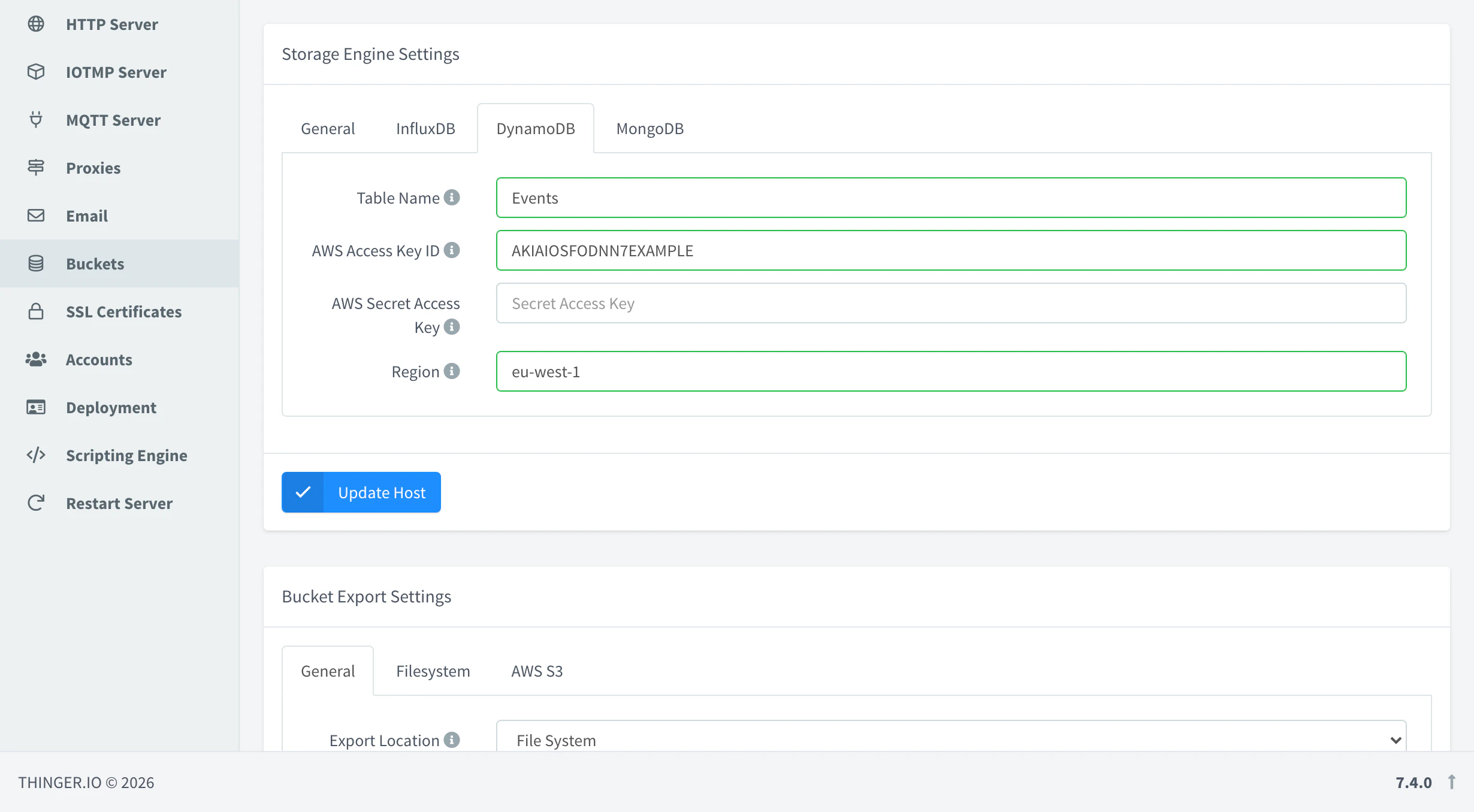Open Restart Server in the sidebar
1474x812 pixels.
119,503
